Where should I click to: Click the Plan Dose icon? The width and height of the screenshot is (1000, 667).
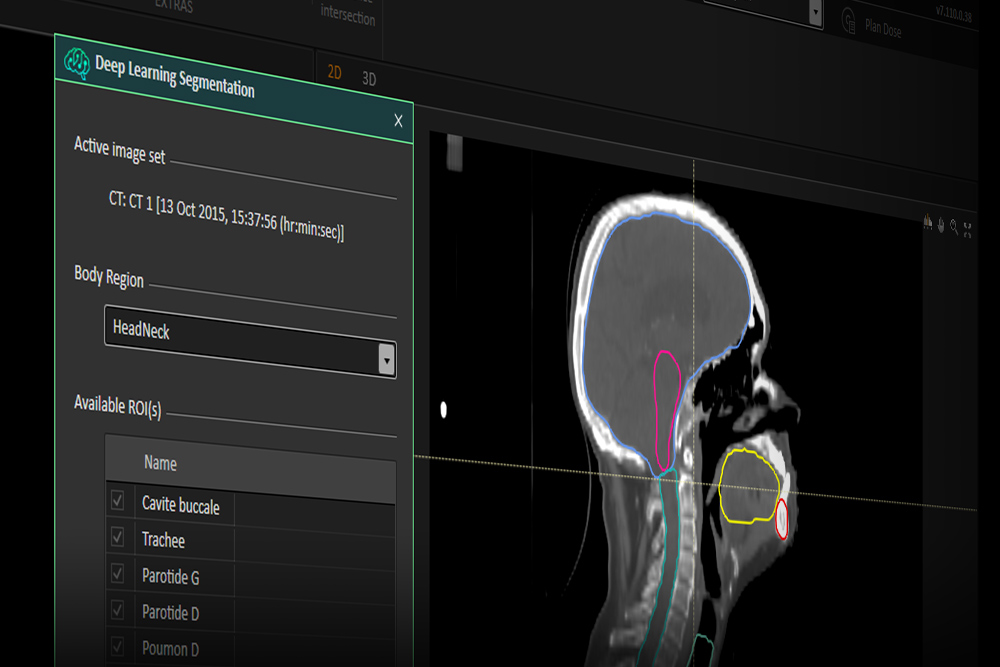tap(848, 21)
